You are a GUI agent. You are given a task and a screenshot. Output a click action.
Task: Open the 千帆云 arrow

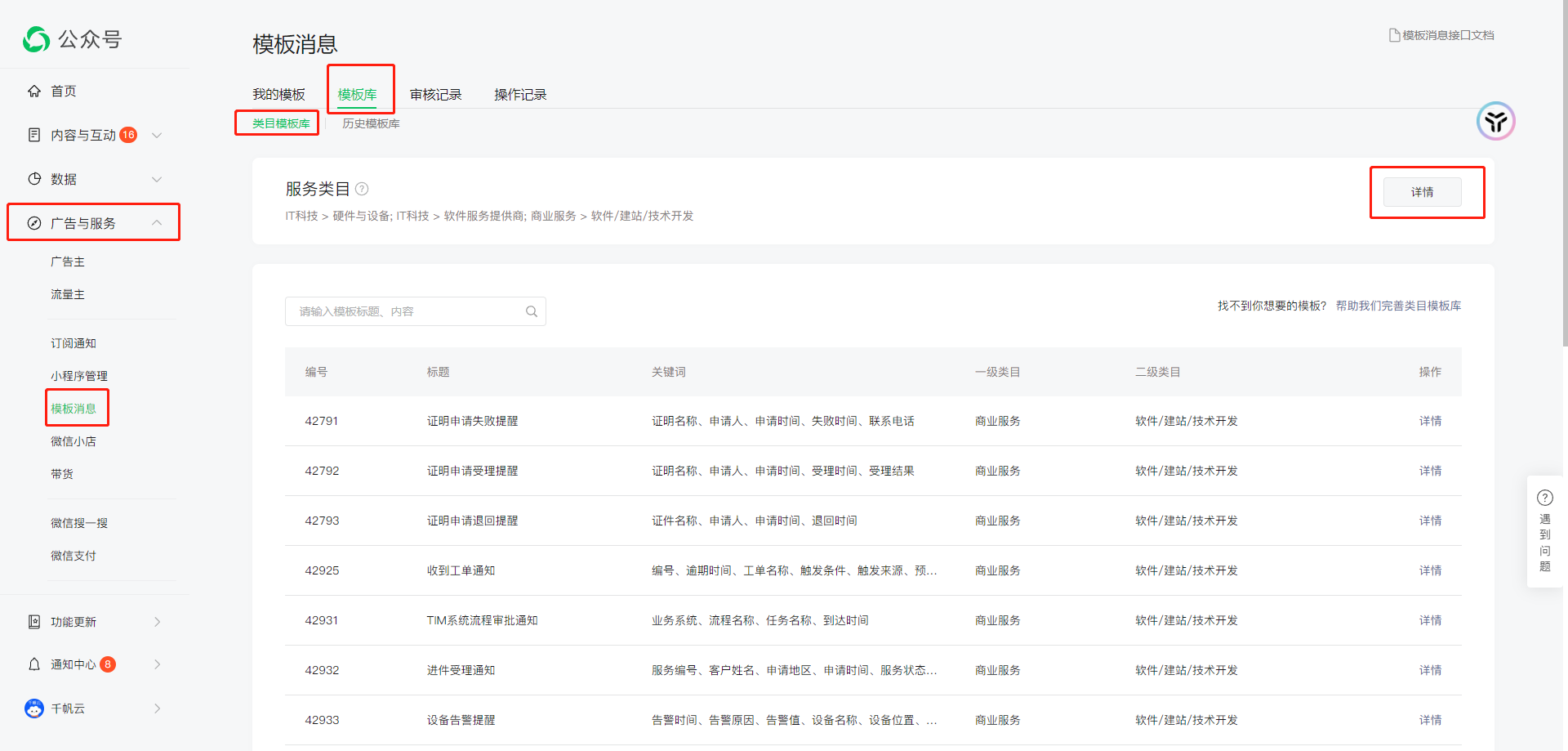[x=158, y=709]
